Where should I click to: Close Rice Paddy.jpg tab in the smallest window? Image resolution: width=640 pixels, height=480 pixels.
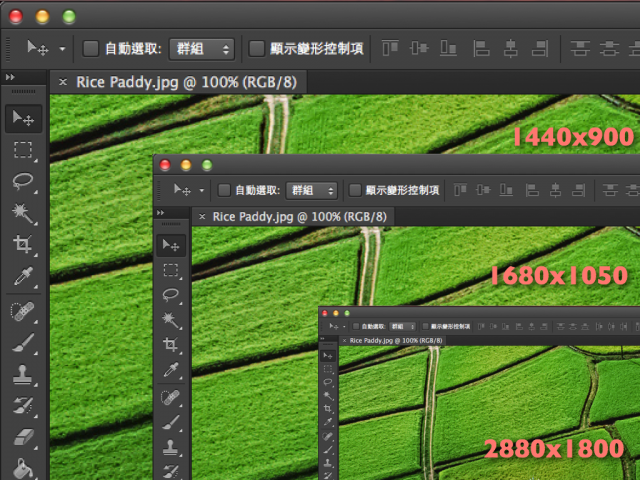point(344,340)
